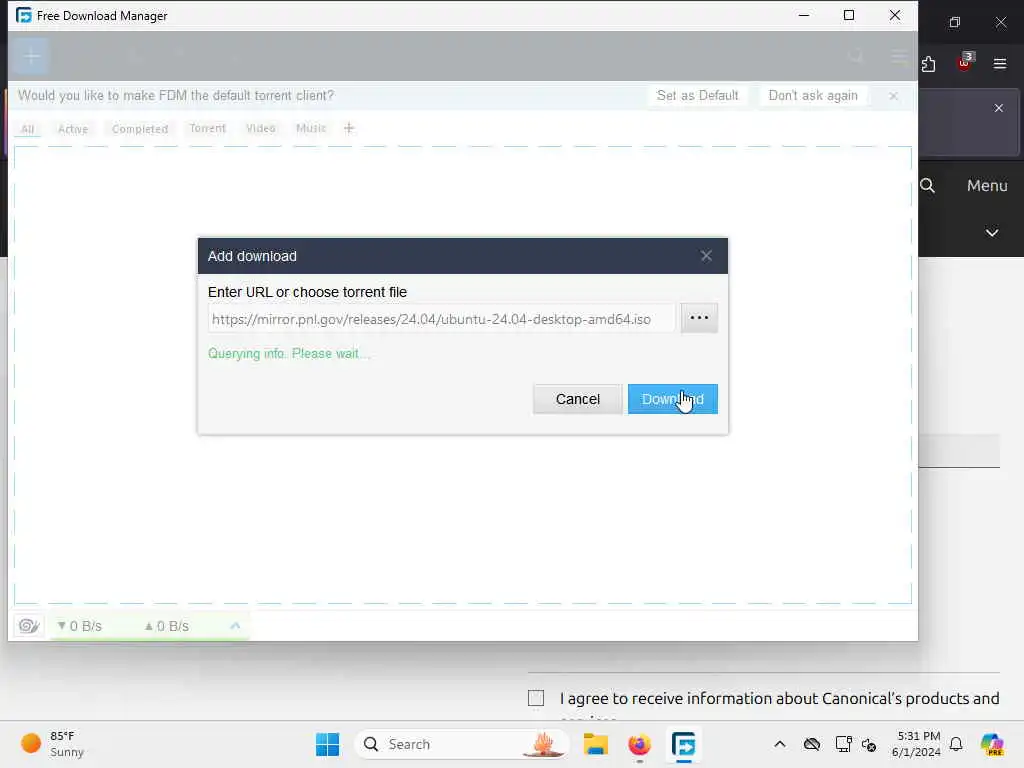1024x768 pixels.
Task: Switch to the Video tab
Action: pyautogui.click(x=261, y=128)
